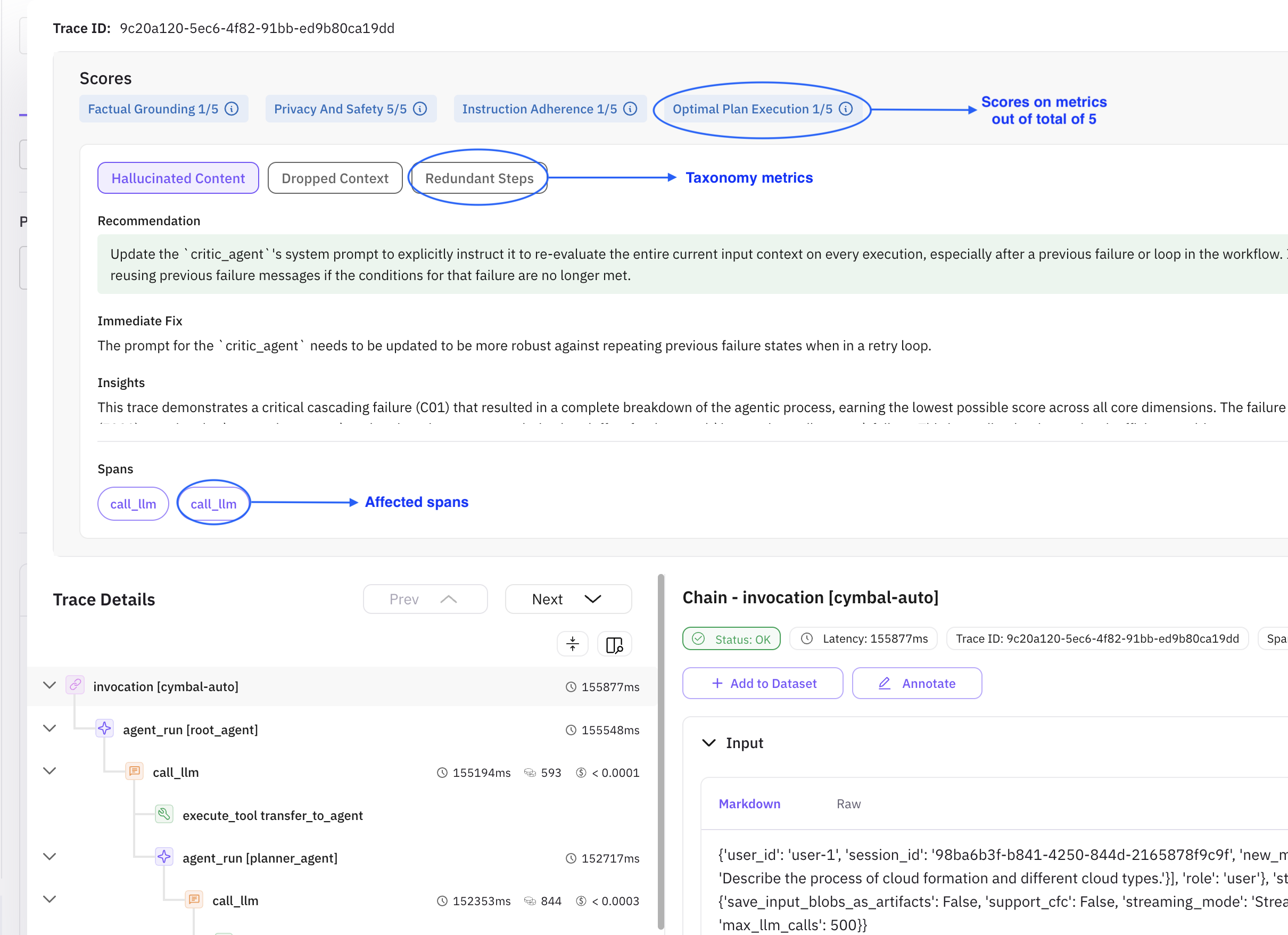Open info icon for Instruction Adherence score
Image resolution: width=1288 pixels, height=935 pixels.
tap(630, 109)
